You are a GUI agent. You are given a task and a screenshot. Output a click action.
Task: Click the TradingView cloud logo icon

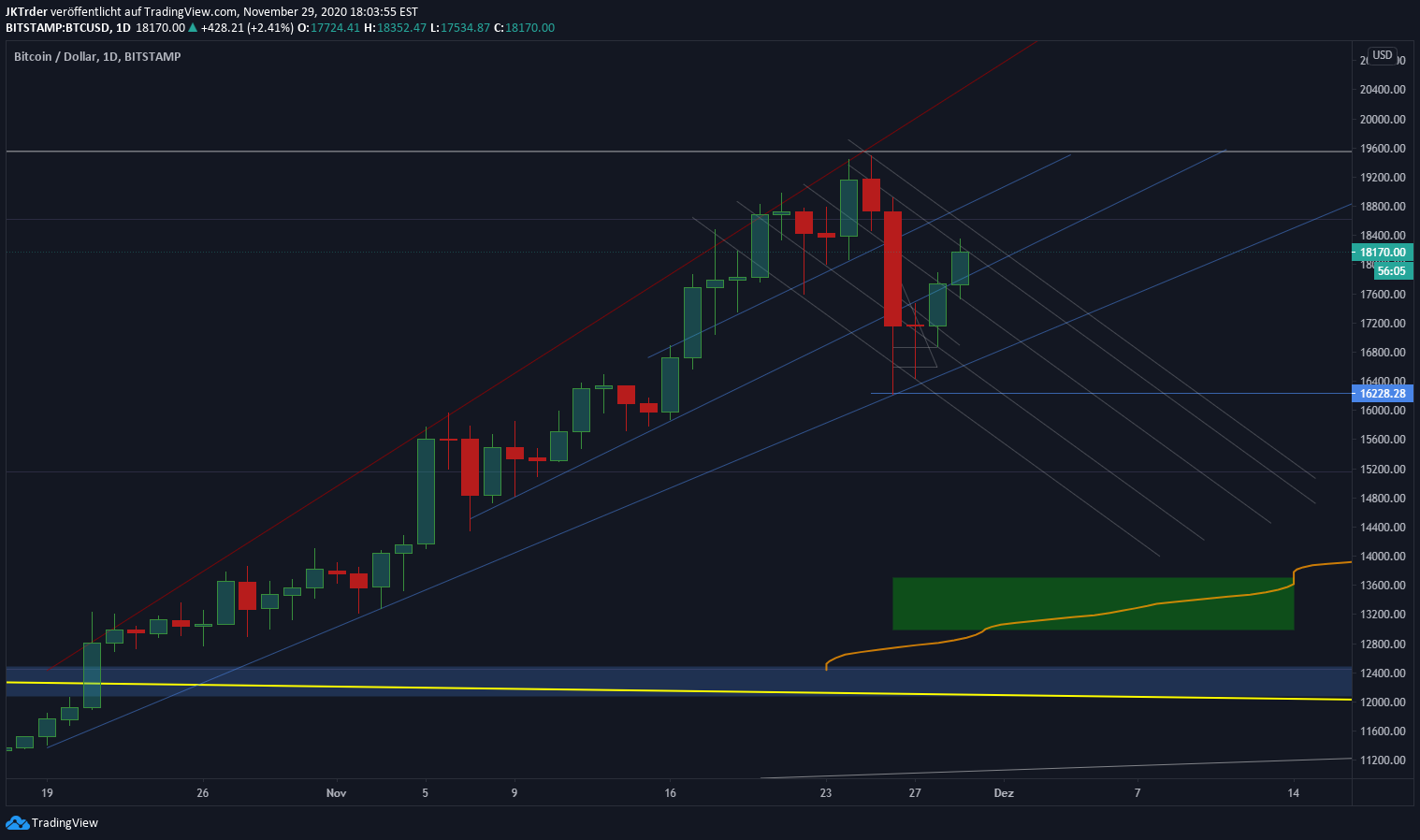(17, 823)
